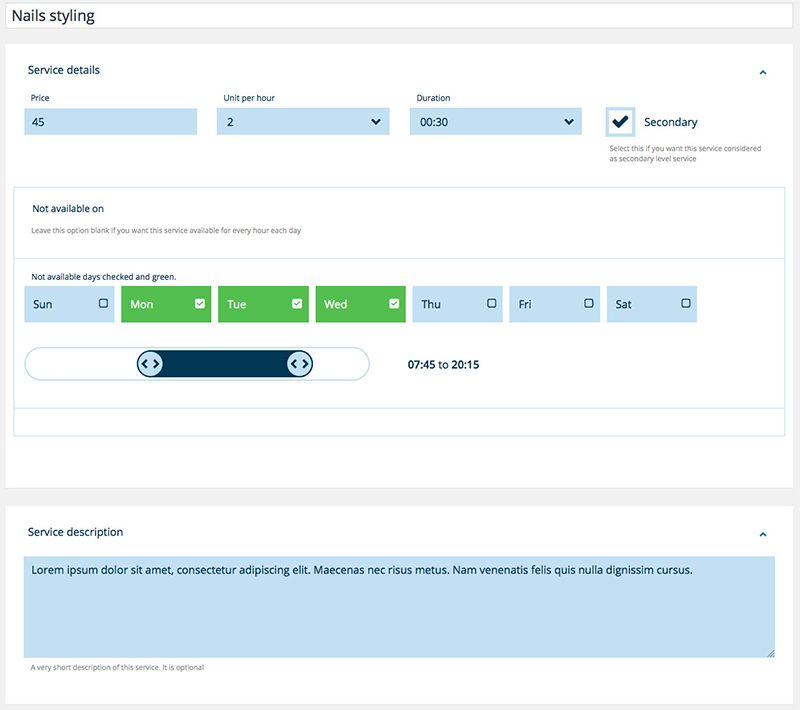Click the description textarea resize handle
The image size is (800, 710).
pyautogui.click(x=769, y=652)
